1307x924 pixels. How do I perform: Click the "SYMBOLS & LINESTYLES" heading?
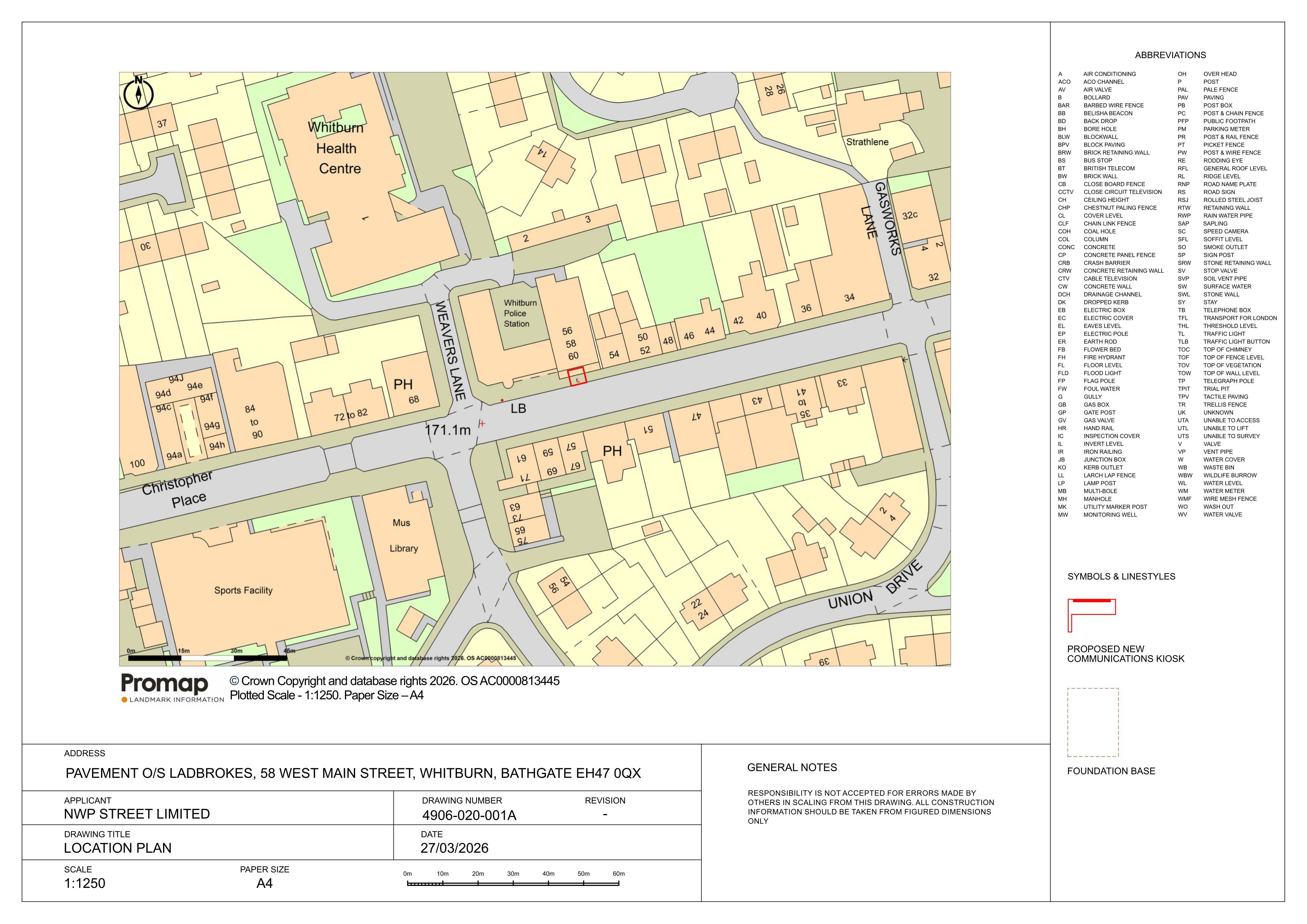(x=1121, y=576)
